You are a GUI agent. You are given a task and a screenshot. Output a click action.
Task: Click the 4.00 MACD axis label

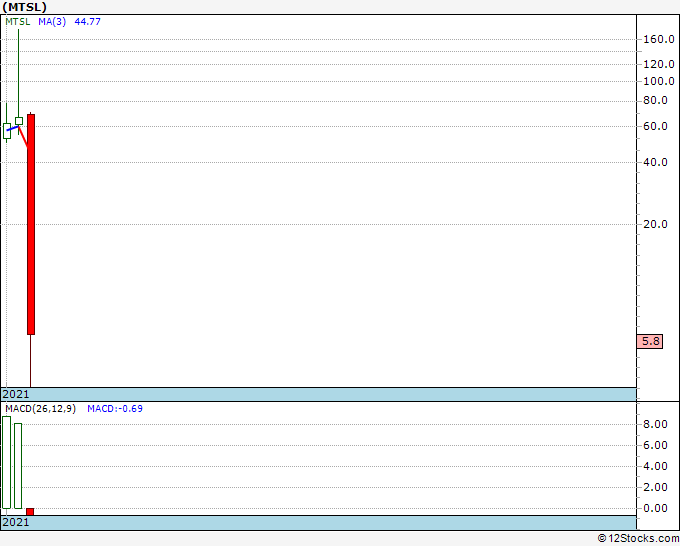click(655, 466)
